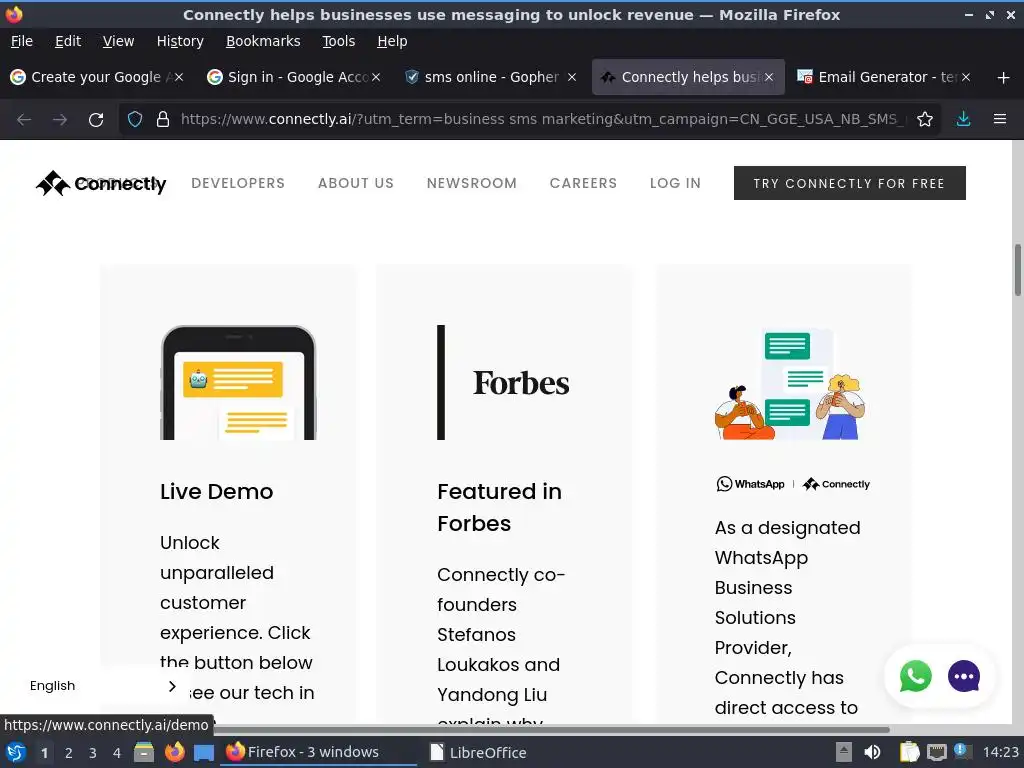Click the 14:23 taskbar clock

(1000, 752)
